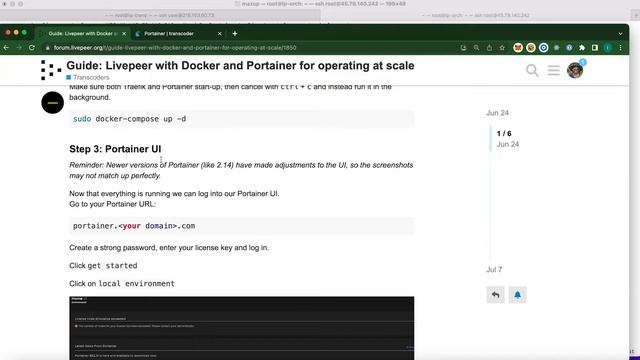Open a new browser tab
Image resolution: width=640 pixels, height=360 pixels.
pos(235,33)
